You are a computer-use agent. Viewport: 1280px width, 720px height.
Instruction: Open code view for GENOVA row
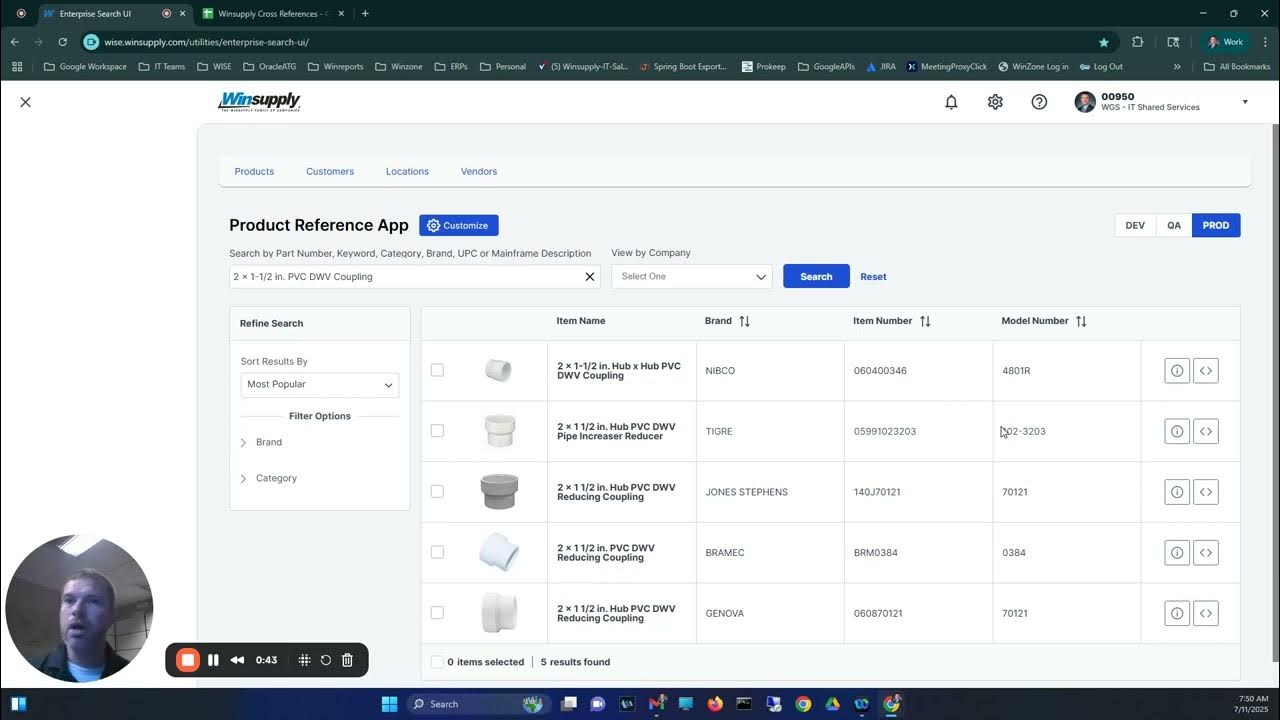coord(1206,613)
